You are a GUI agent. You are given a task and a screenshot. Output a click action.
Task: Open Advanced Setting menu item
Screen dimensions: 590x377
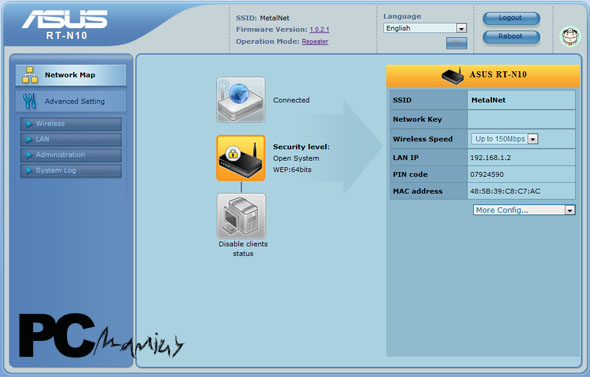[x=71, y=101]
